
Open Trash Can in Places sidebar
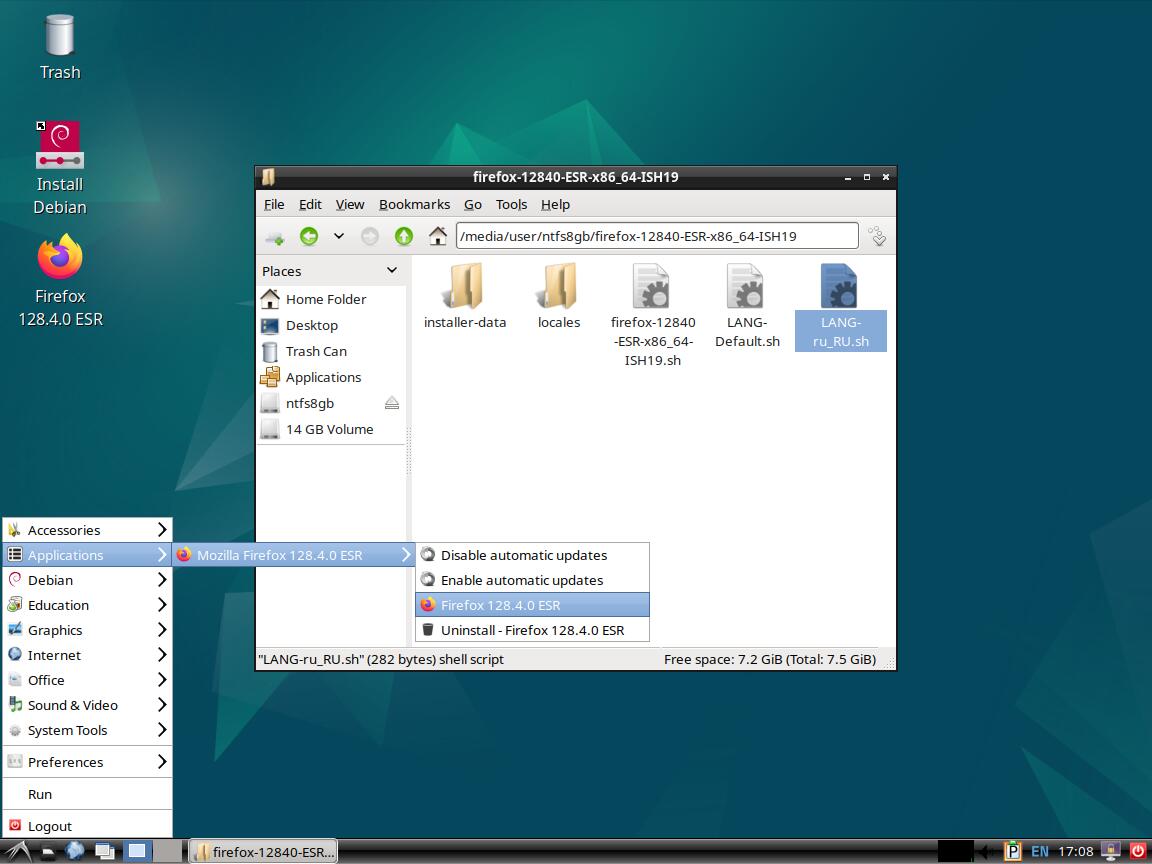coord(331,351)
